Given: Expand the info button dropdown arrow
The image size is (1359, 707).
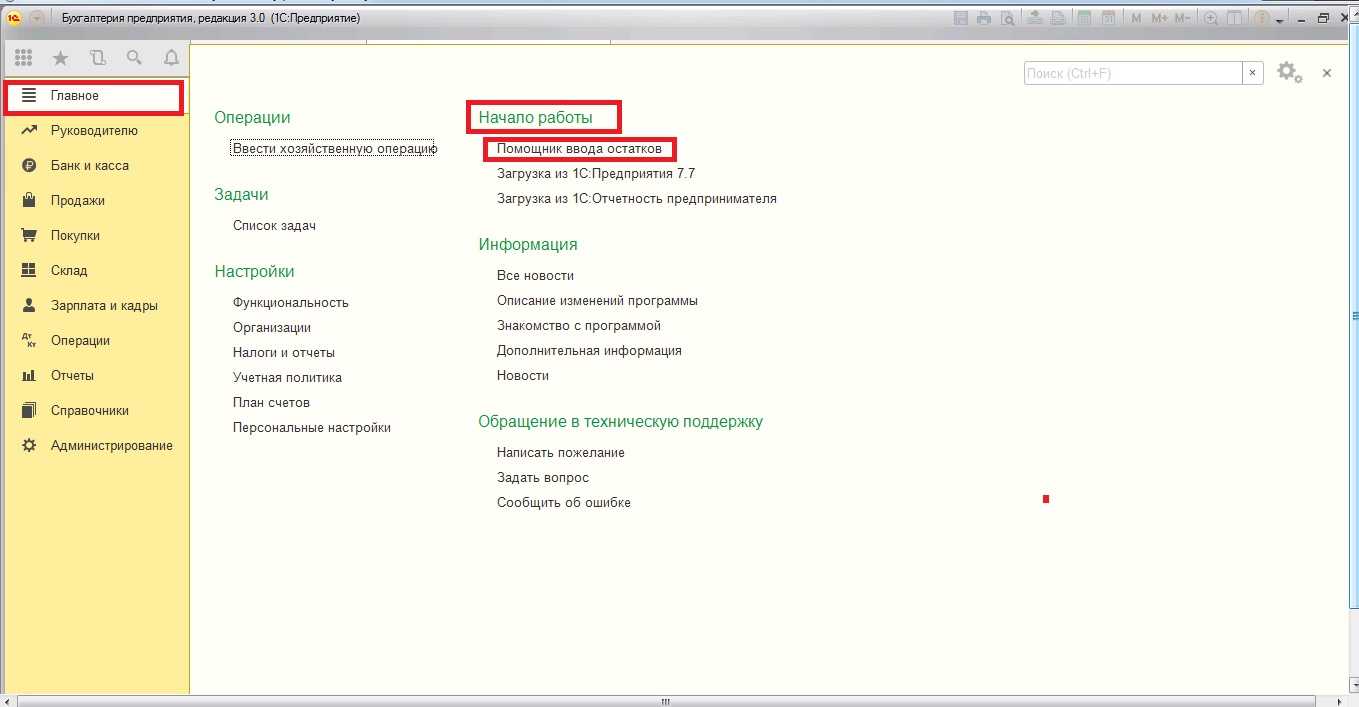Looking at the screenshot, I should point(1279,19).
